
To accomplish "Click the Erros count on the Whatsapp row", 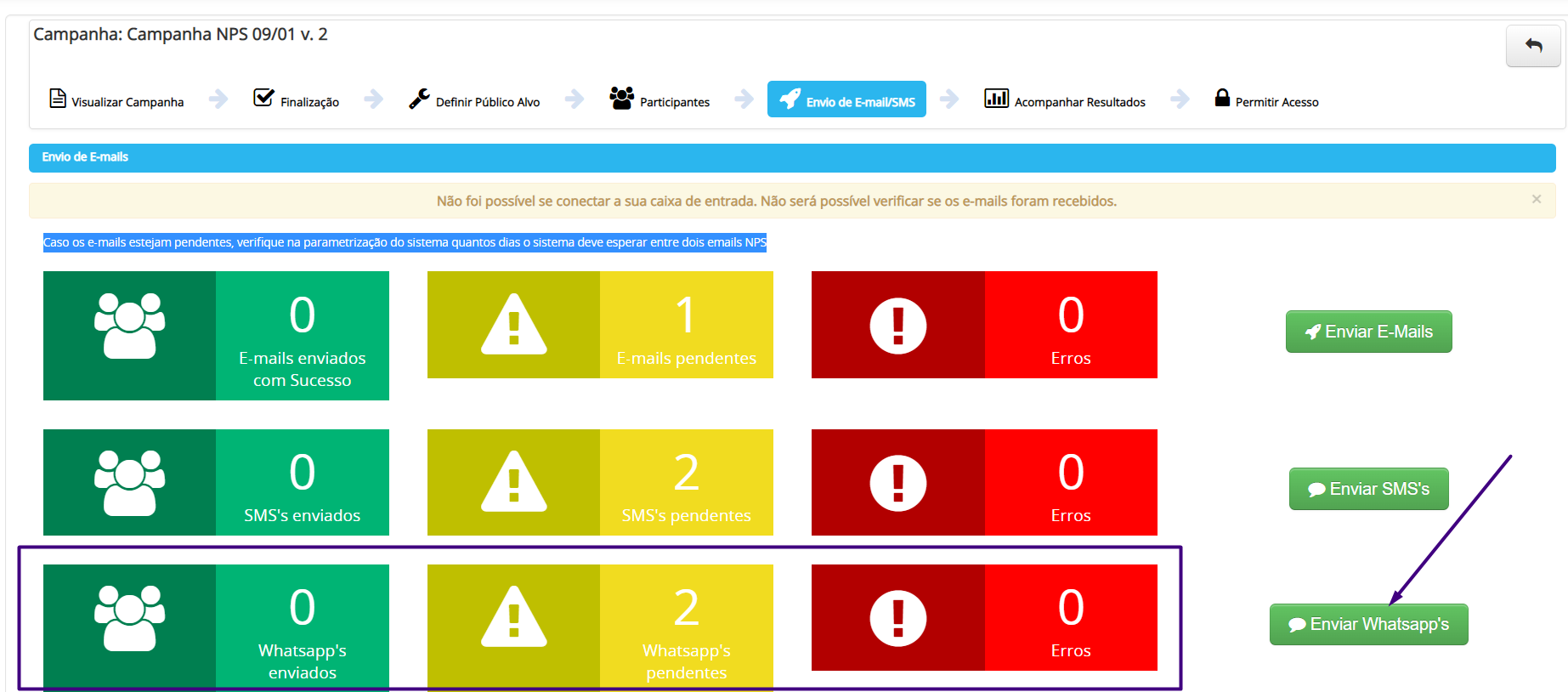I will coord(1071,607).
